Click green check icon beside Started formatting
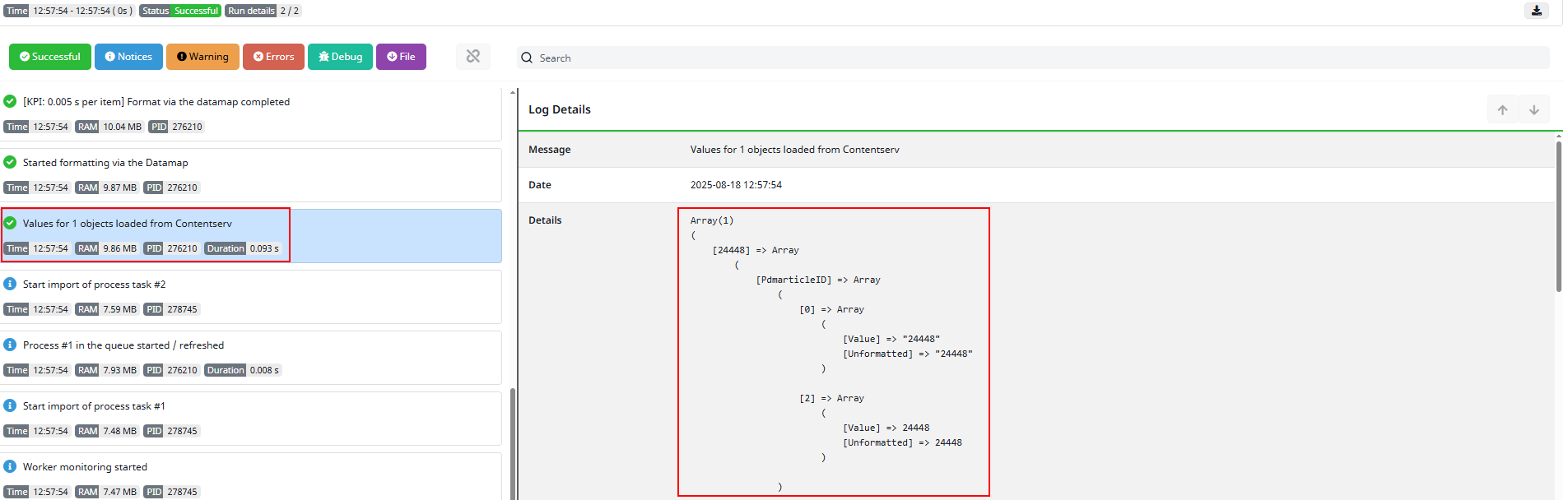The height and width of the screenshot is (500, 1568). (10, 162)
